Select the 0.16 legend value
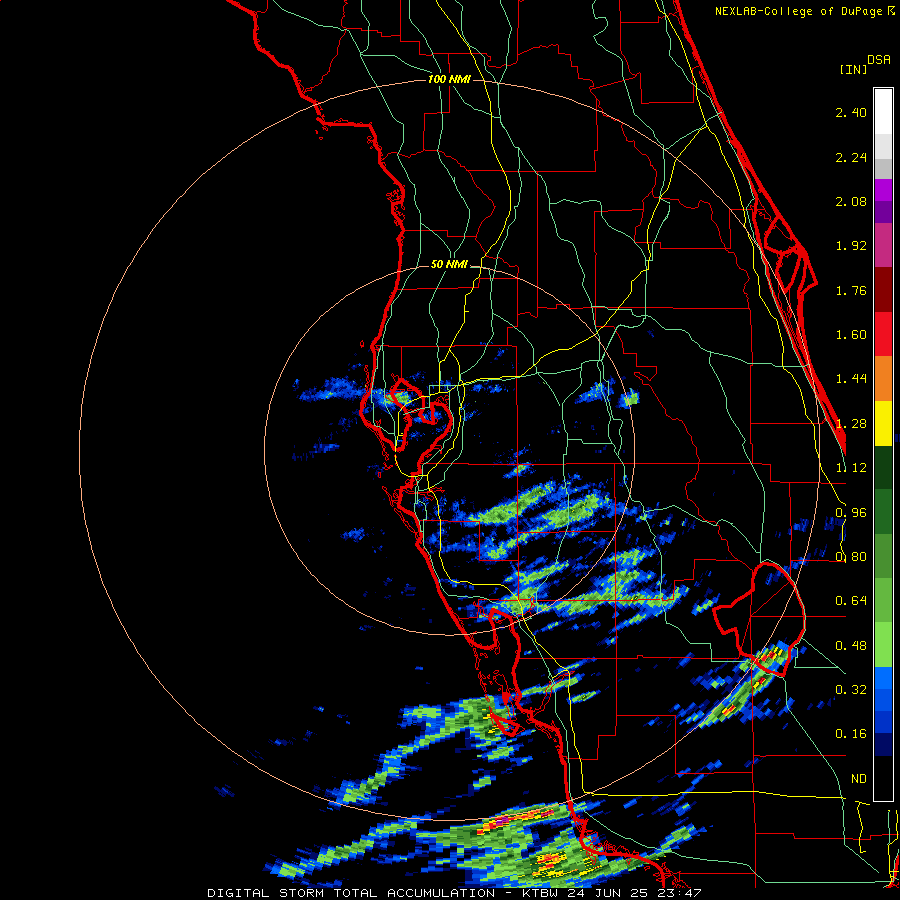The height and width of the screenshot is (900, 900). click(x=851, y=734)
